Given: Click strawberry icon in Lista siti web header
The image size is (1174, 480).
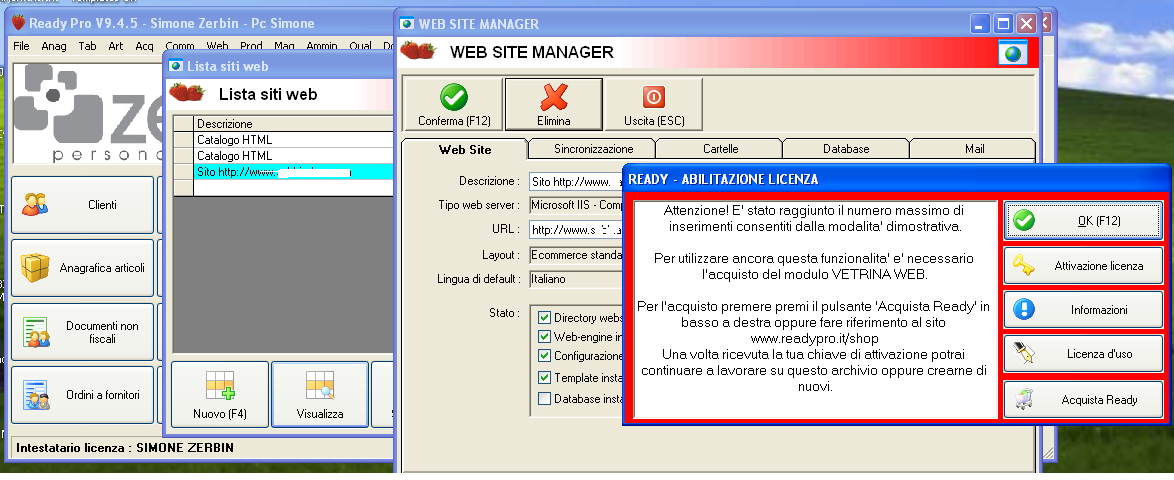Looking at the screenshot, I should pyautogui.click(x=187, y=93).
